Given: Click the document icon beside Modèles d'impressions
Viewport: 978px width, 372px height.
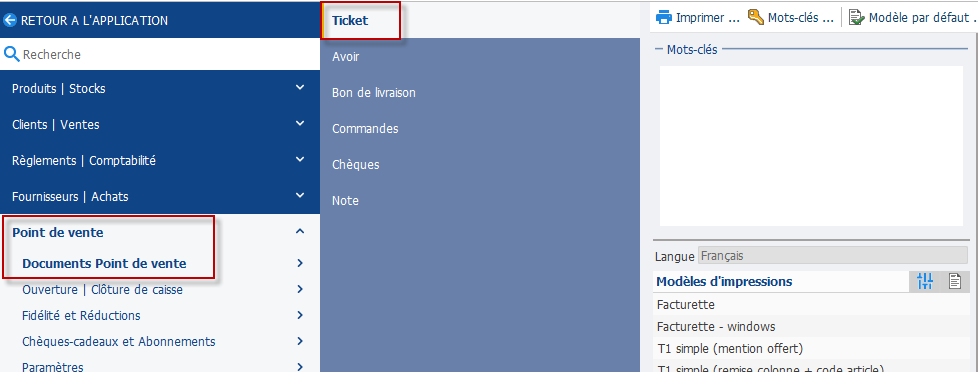Looking at the screenshot, I should (954, 281).
